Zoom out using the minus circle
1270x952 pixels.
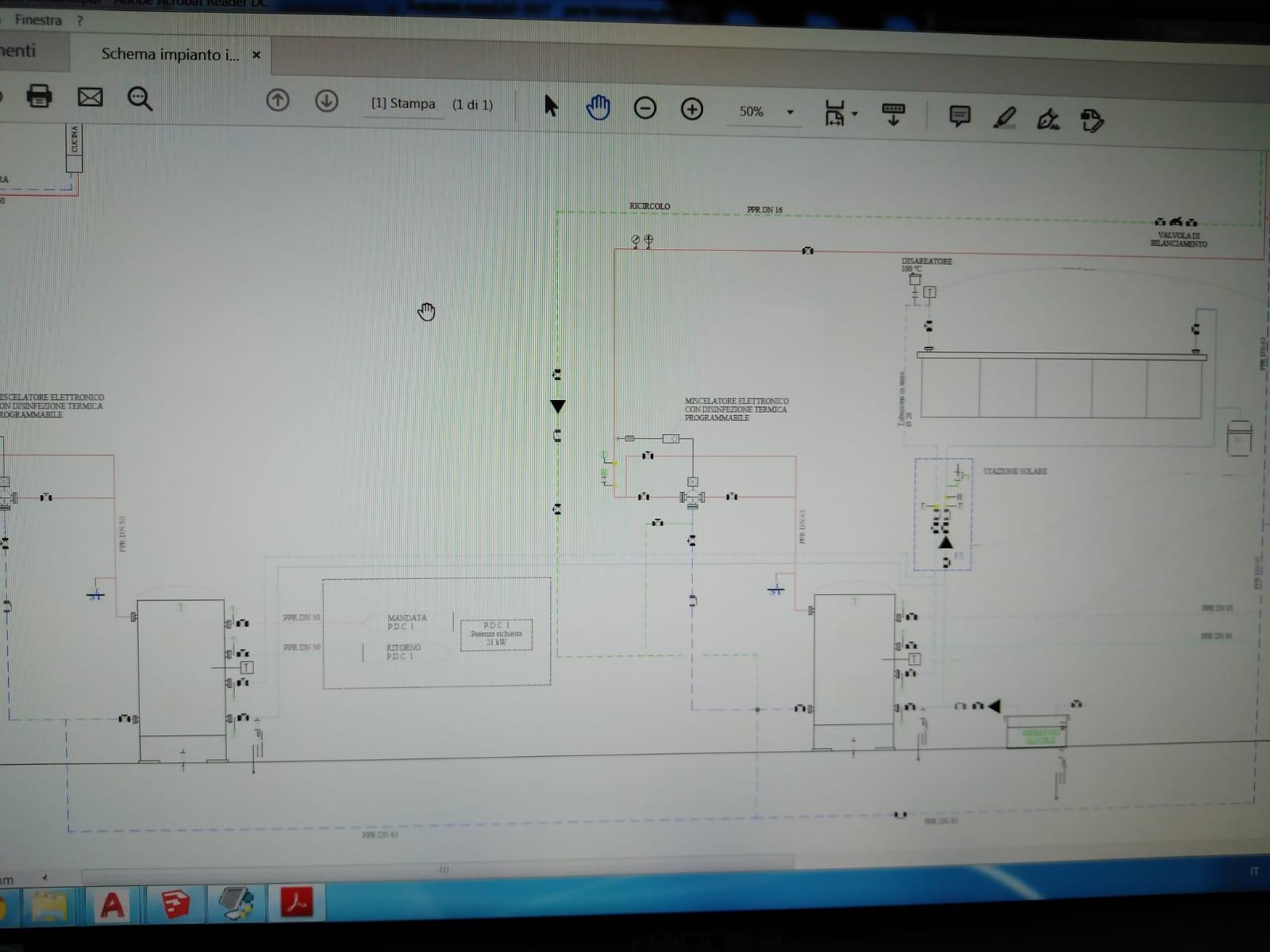[645, 108]
